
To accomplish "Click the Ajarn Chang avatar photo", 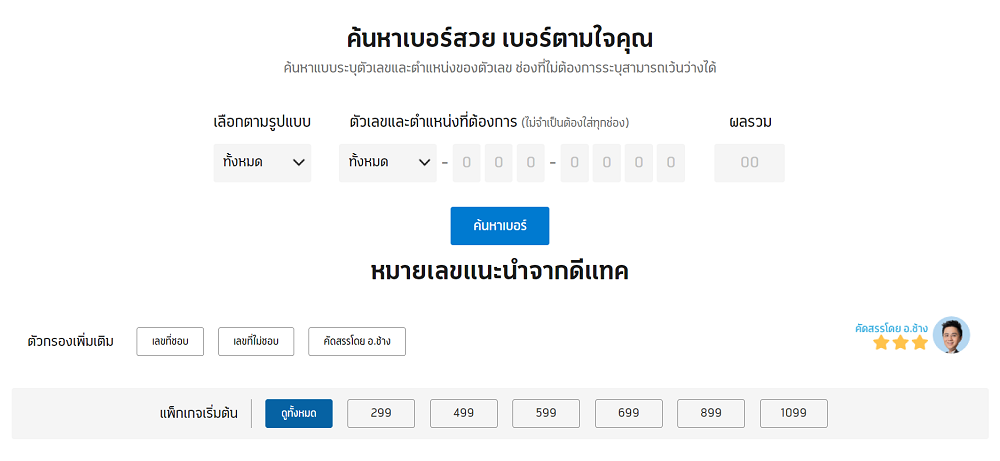I will click(x=951, y=335).
